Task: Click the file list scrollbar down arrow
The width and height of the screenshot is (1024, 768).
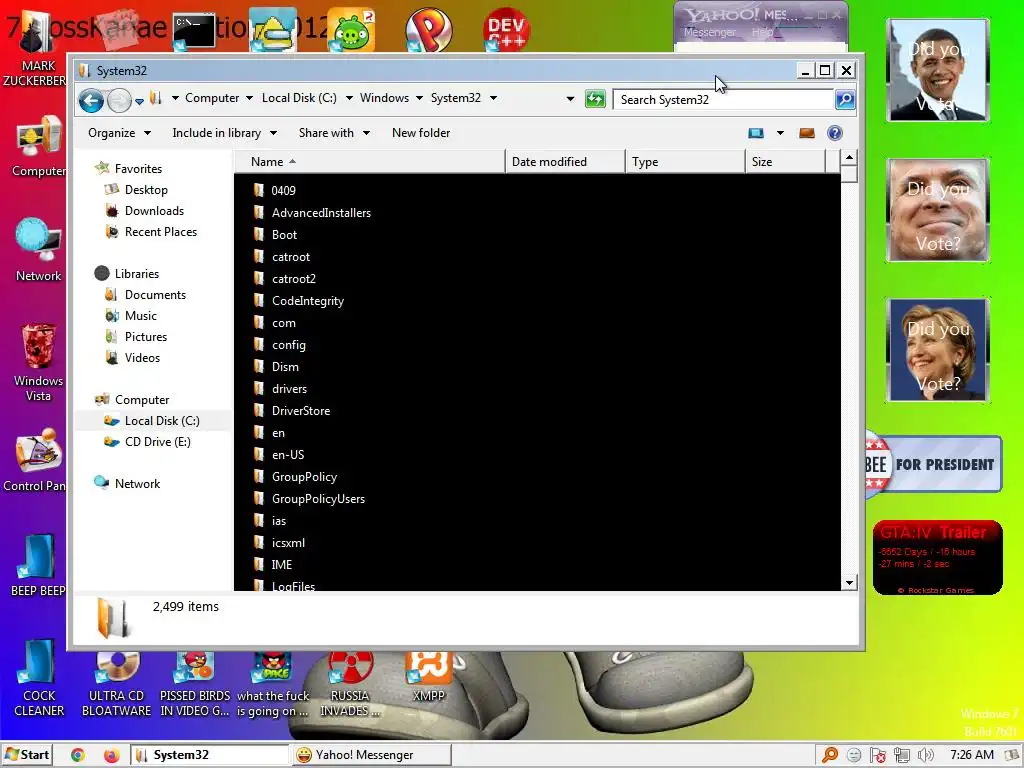Action: (849, 583)
